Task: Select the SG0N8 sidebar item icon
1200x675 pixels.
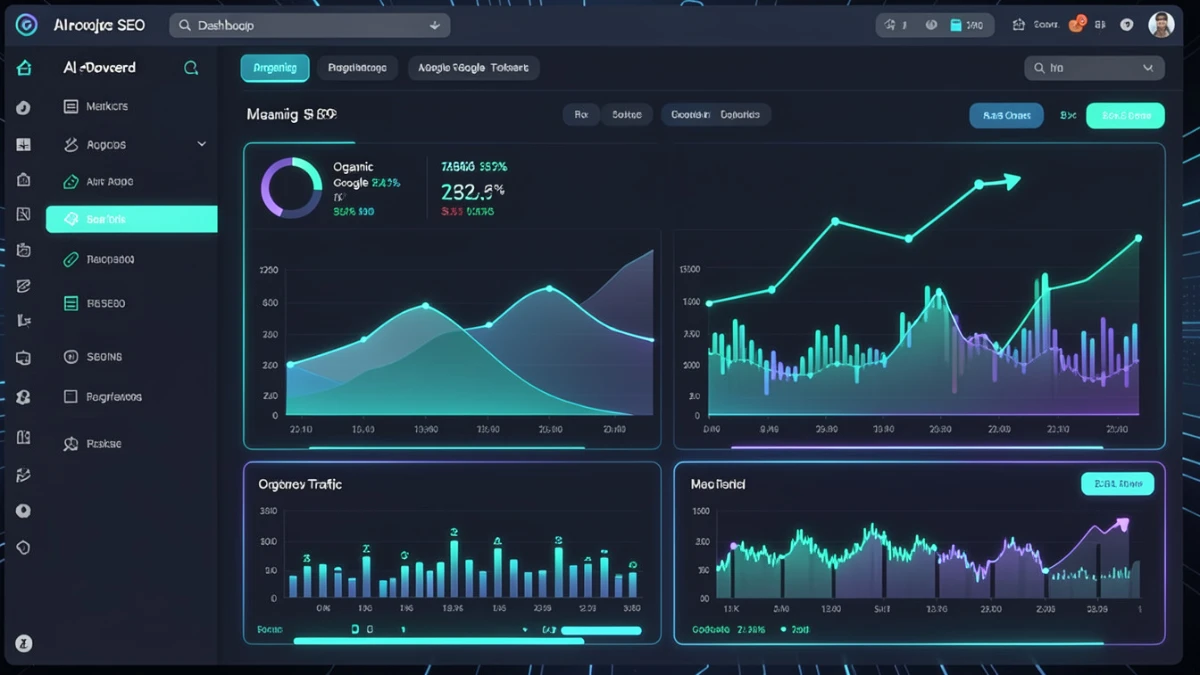Action: click(71, 356)
